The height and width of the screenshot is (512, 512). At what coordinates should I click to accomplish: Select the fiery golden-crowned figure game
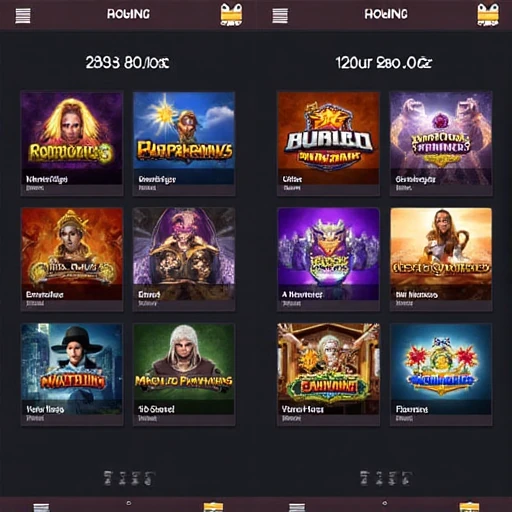click(x=72, y=259)
